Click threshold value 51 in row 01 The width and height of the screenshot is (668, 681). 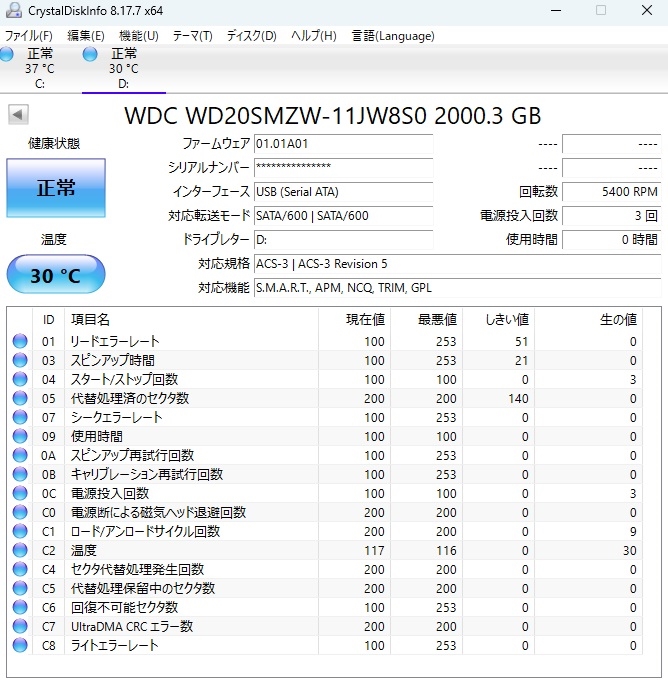521,341
